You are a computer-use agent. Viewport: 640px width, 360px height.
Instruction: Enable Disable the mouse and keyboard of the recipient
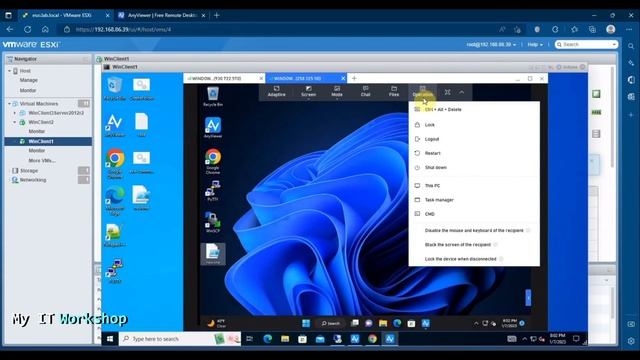(474, 231)
